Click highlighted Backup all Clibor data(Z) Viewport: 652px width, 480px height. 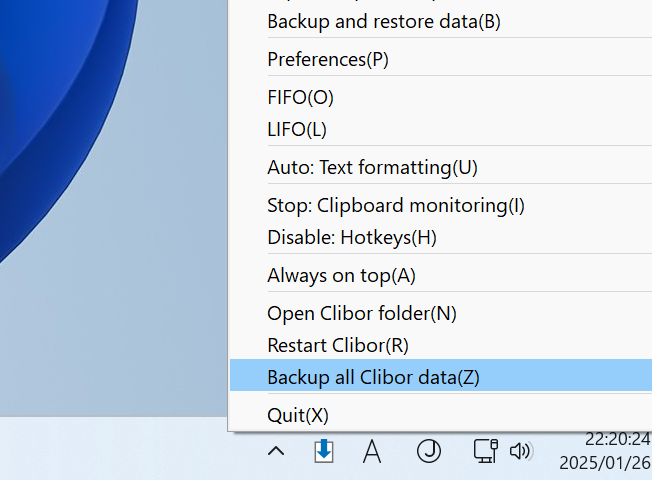click(x=441, y=375)
